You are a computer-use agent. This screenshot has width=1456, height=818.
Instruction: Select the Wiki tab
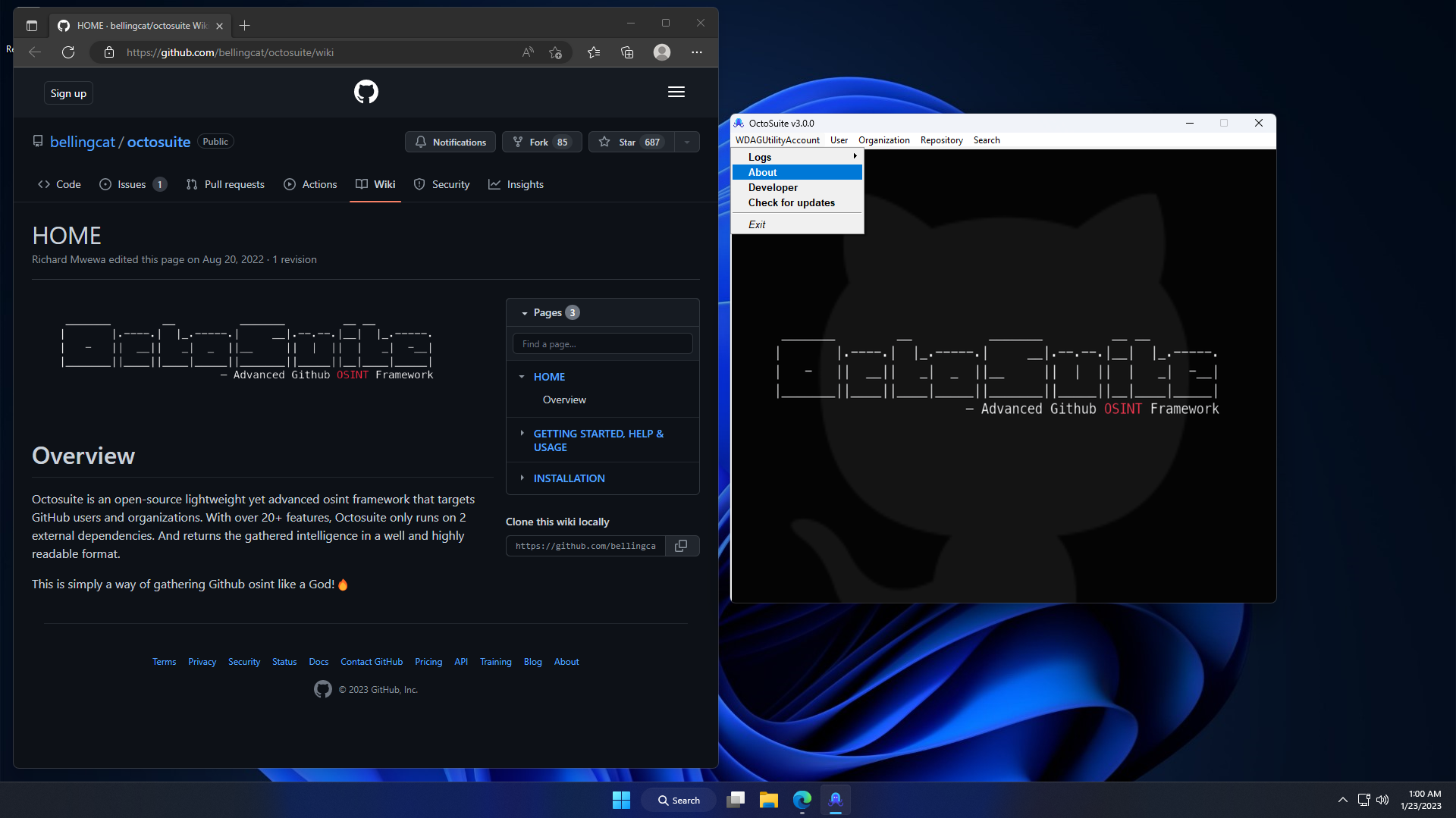pyautogui.click(x=375, y=184)
